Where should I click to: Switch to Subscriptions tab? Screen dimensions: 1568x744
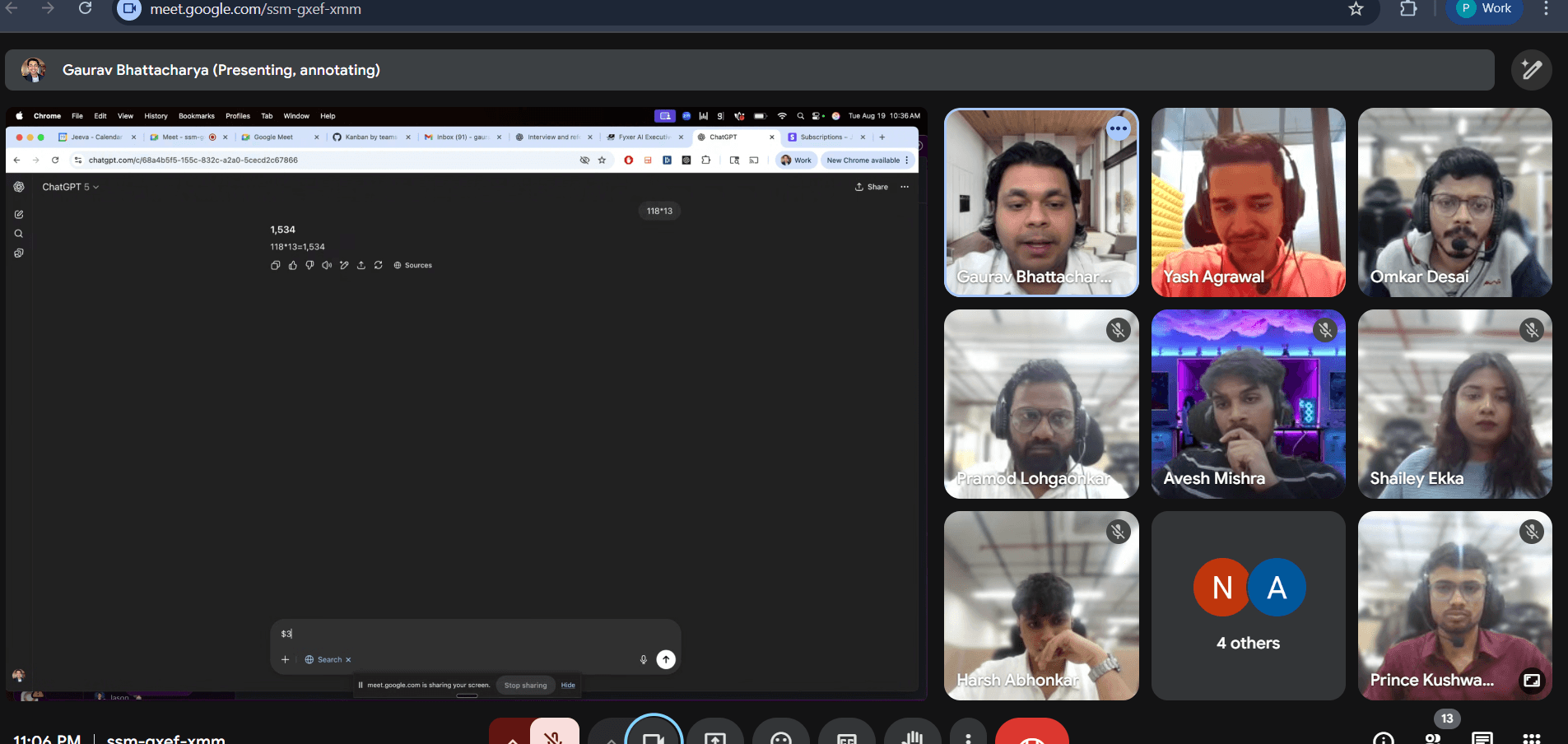tap(825, 137)
